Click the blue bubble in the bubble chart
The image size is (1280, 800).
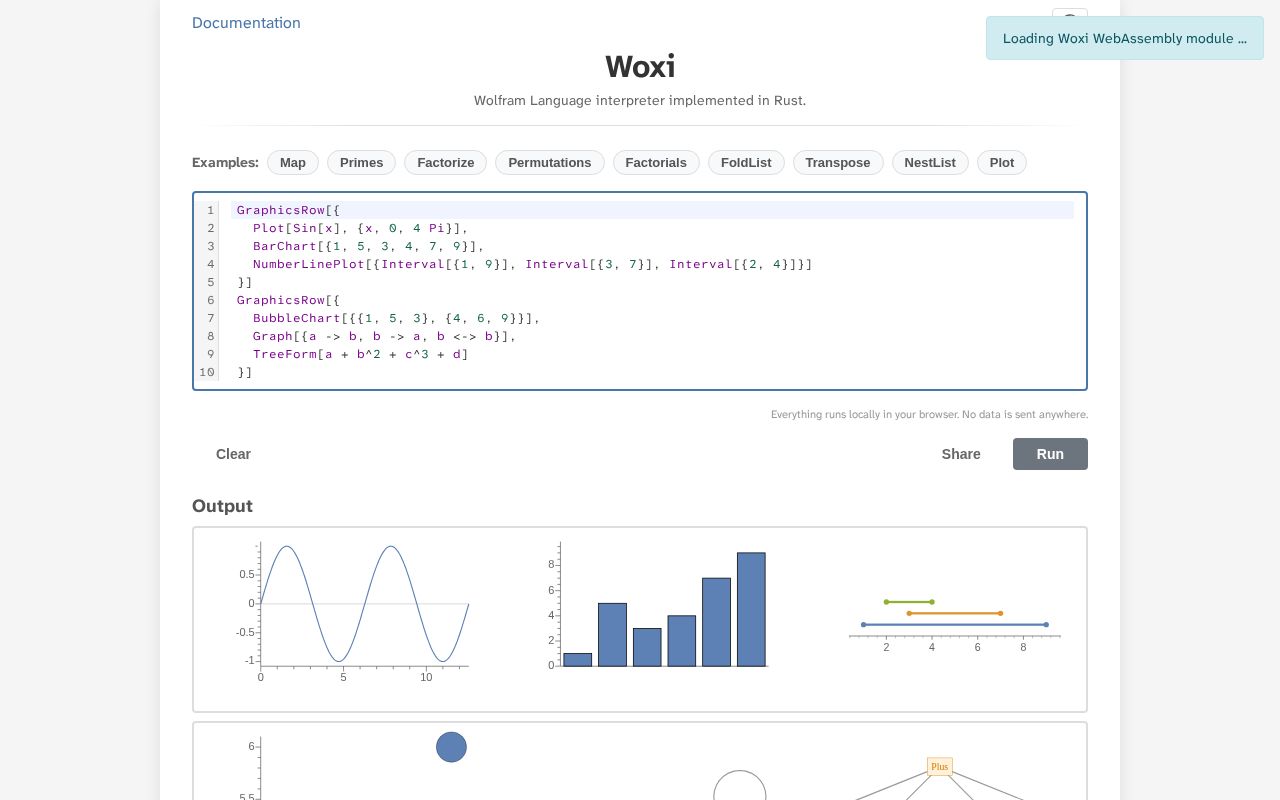[451, 747]
